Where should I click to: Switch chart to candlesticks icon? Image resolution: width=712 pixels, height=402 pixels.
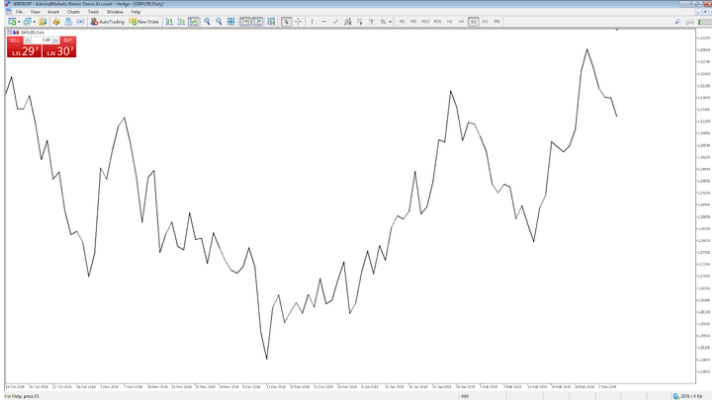pyautogui.click(x=181, y=22)
